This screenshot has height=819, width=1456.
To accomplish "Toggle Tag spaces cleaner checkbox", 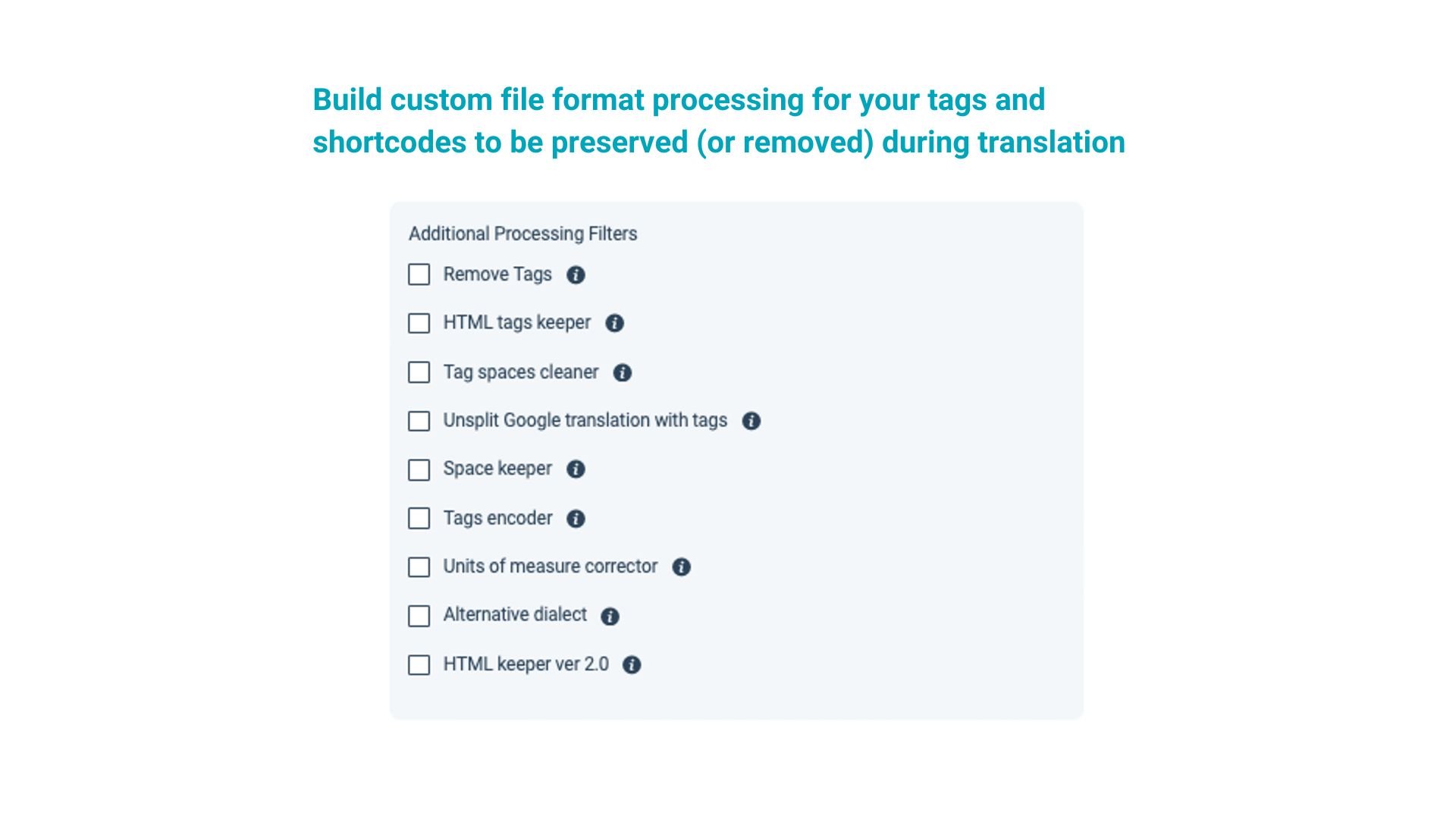I will (419, 372).
